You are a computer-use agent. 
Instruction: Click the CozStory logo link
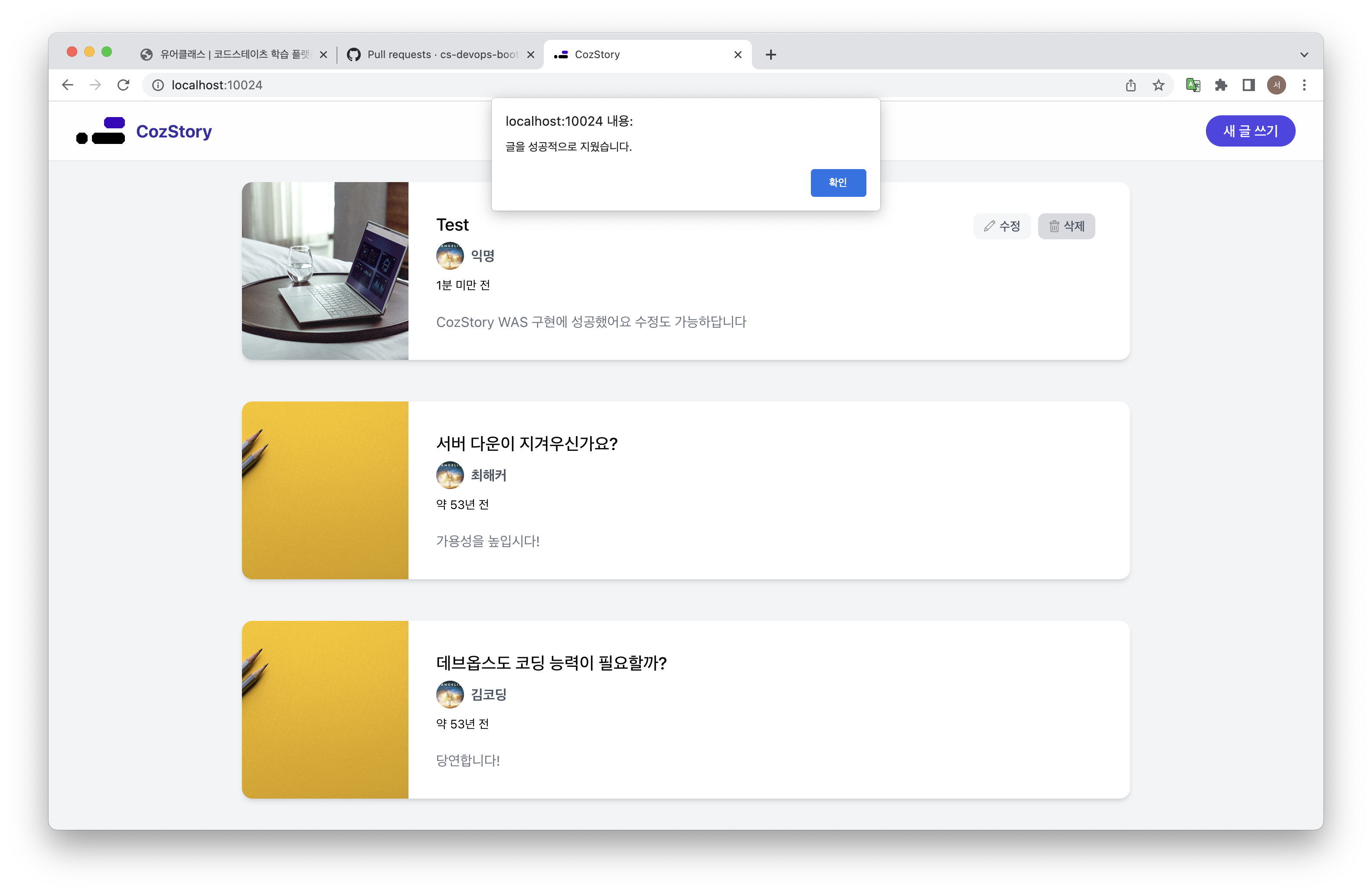[x=144, y=131]
